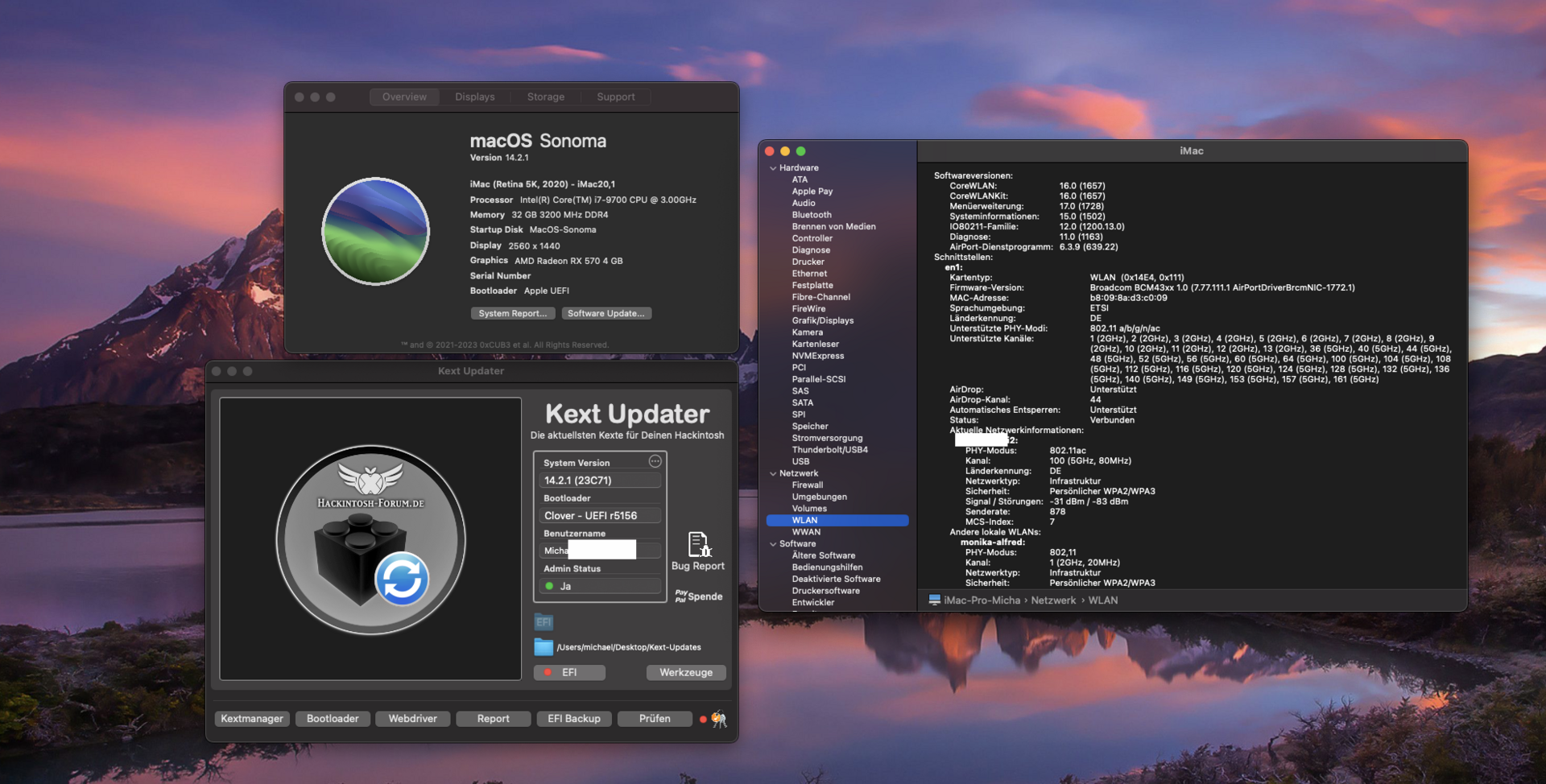Viewport: 1546px width, 784px height.
Task: Select Thunderbolt/USB4 in the sidebar
Action: [x=830, y=450]
